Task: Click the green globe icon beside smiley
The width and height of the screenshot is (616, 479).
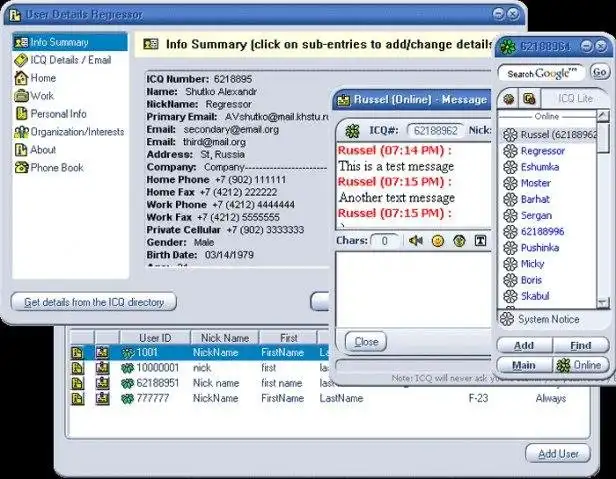Action: pyautogui.click(x=459, y=241)
